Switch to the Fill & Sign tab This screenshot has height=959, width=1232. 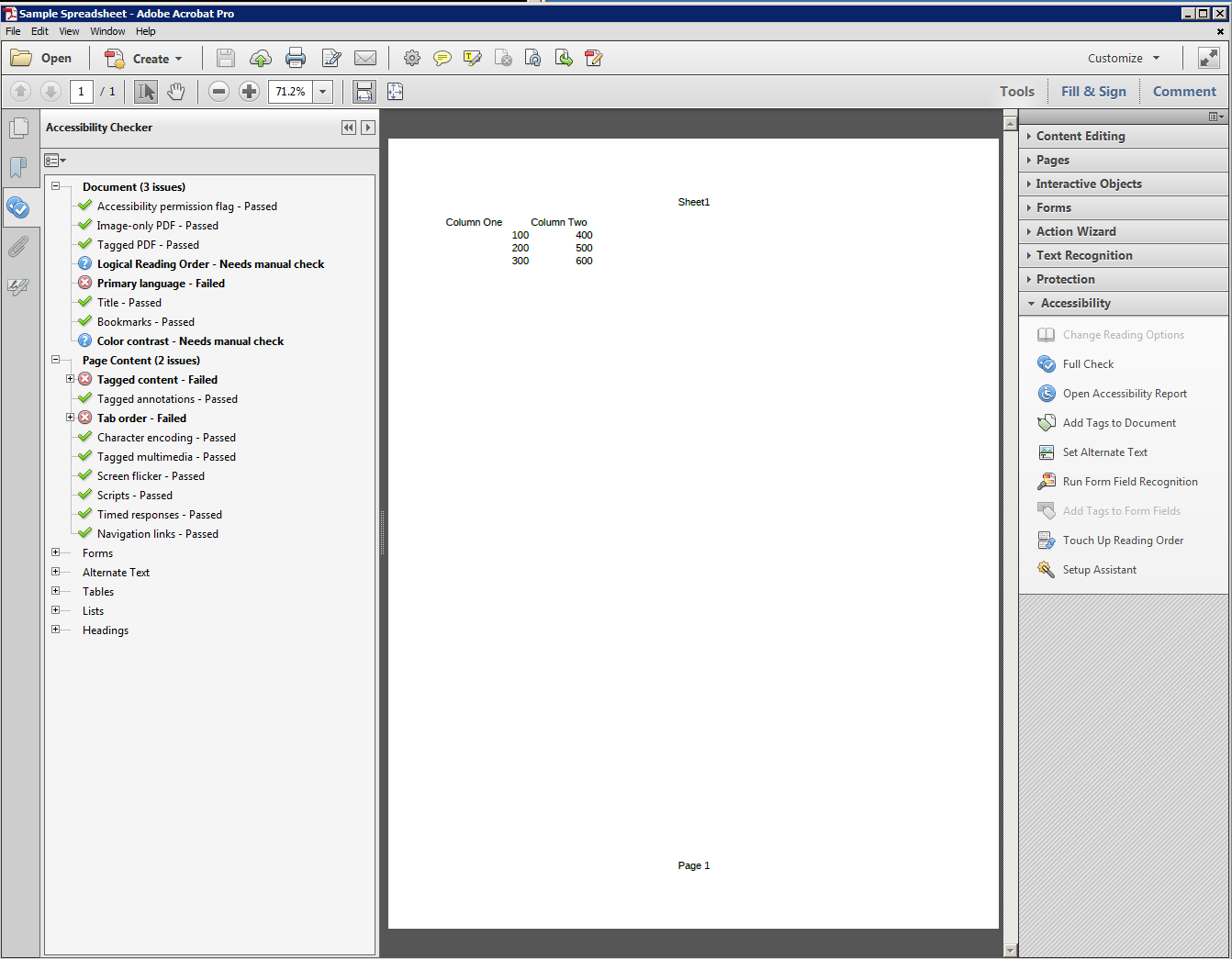[x=1093, y=91]
